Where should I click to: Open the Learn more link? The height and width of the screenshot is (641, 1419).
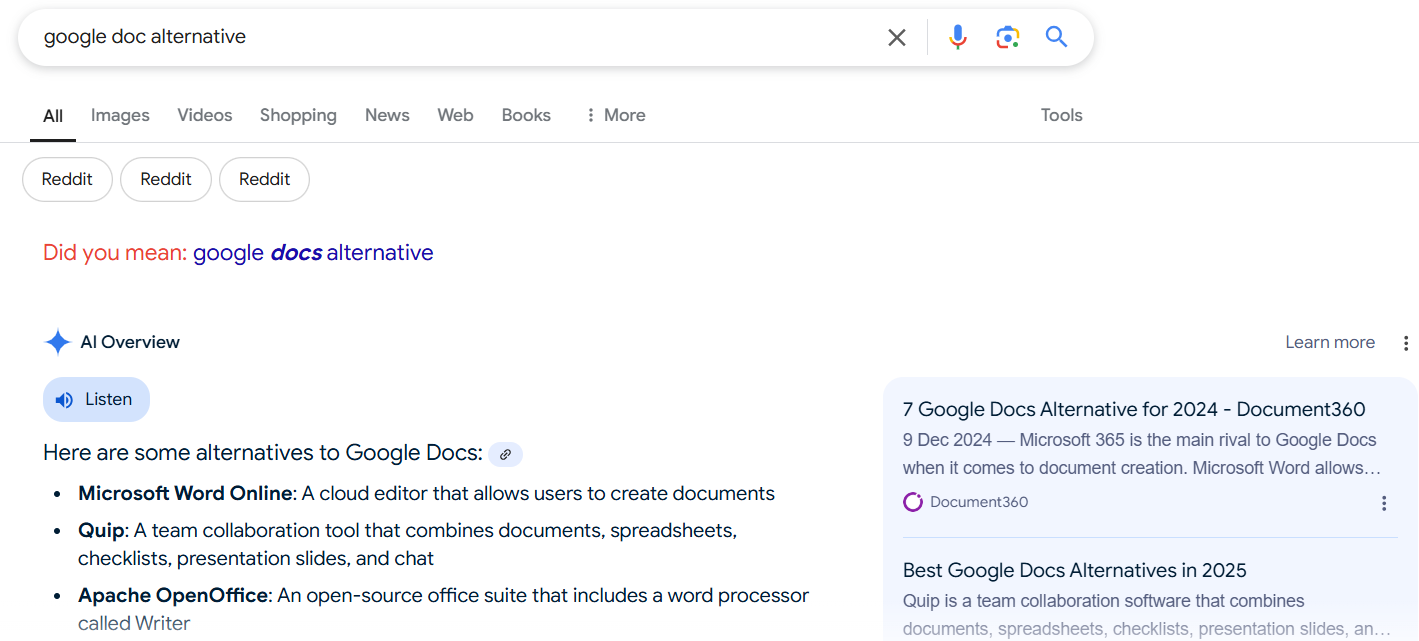(1330, 342)
